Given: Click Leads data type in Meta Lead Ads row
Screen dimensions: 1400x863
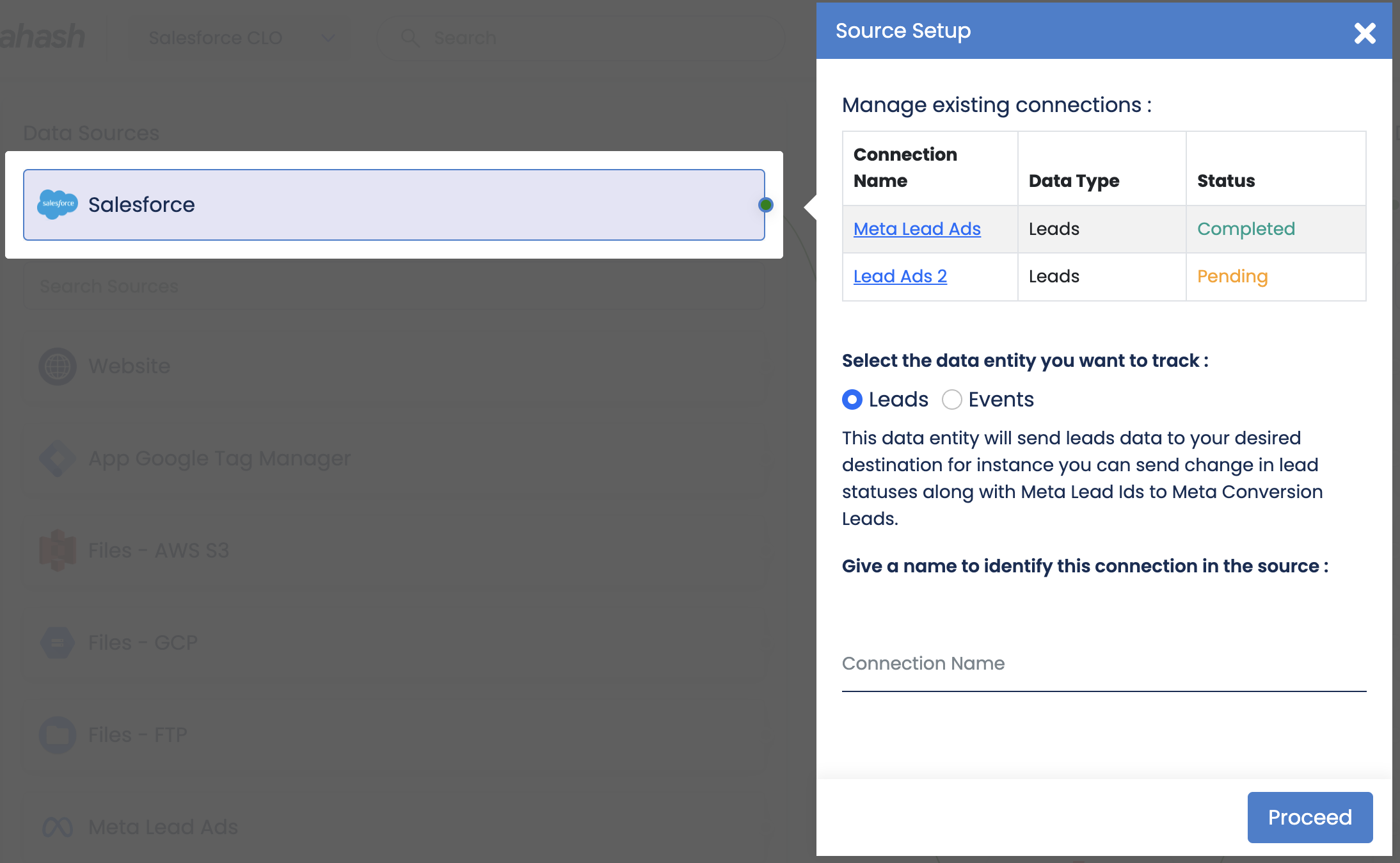Looking at the screenshot, I should (x=1102, y=229).
